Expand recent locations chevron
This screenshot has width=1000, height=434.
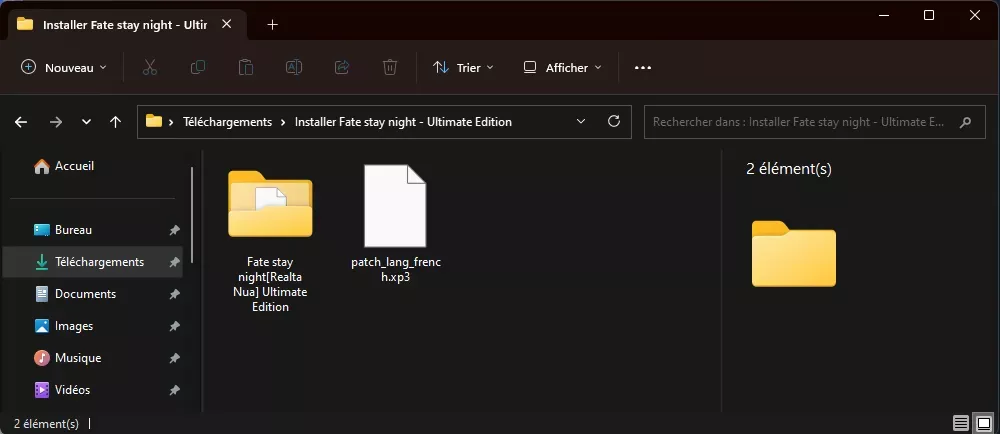(x=87, y=122)
